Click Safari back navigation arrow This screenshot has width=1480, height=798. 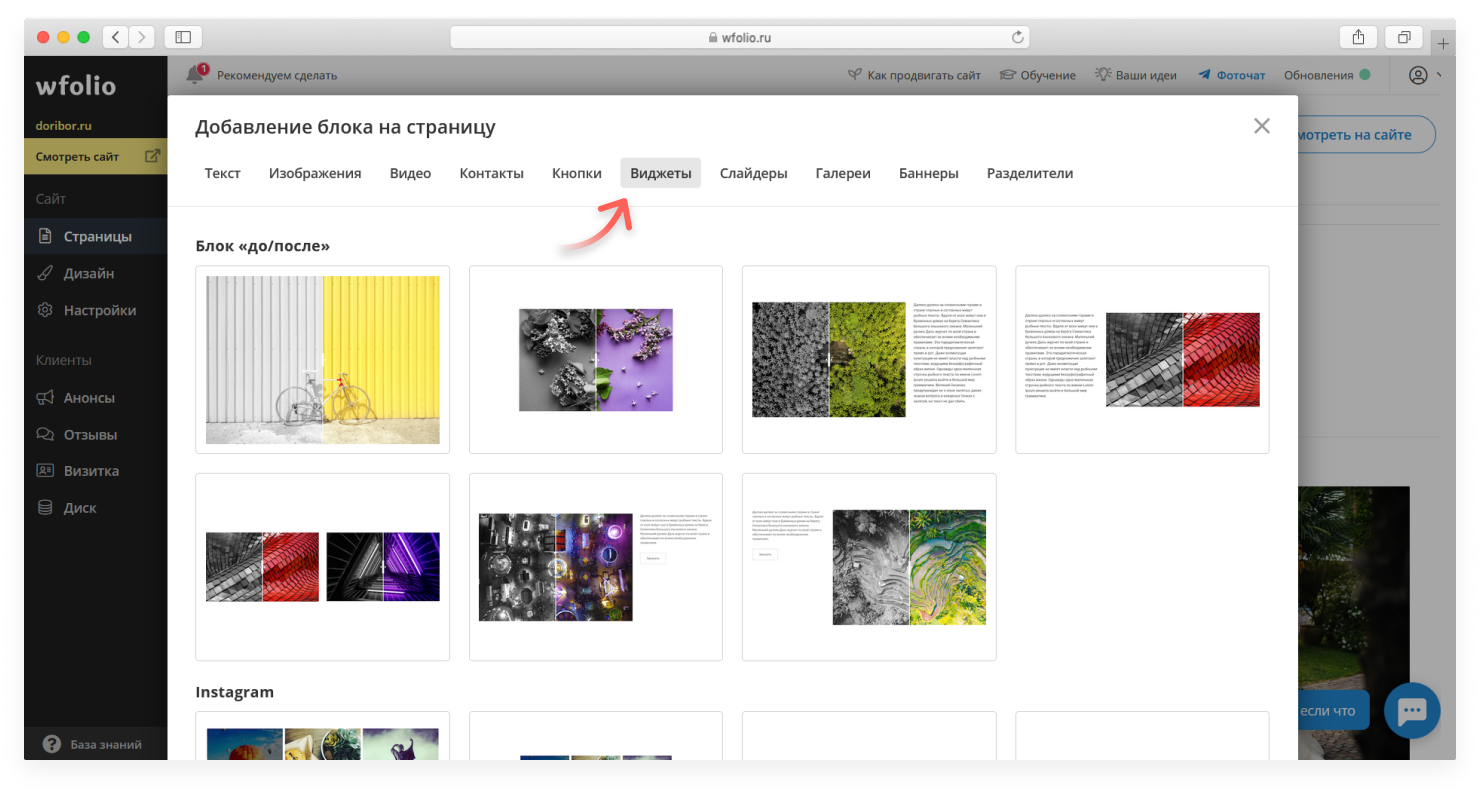point(116,37)
